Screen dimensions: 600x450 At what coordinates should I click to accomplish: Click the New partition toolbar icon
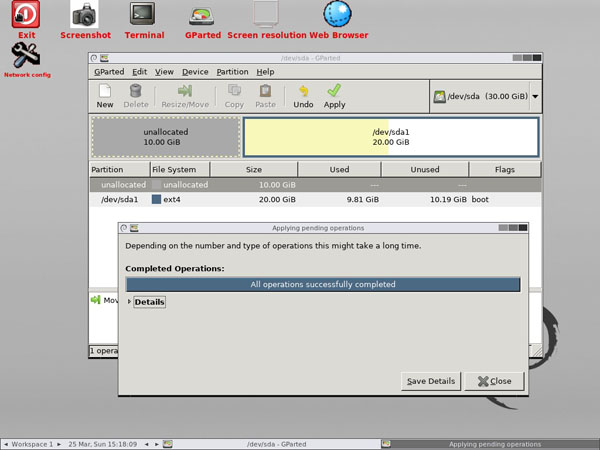[x=104, y=91]
